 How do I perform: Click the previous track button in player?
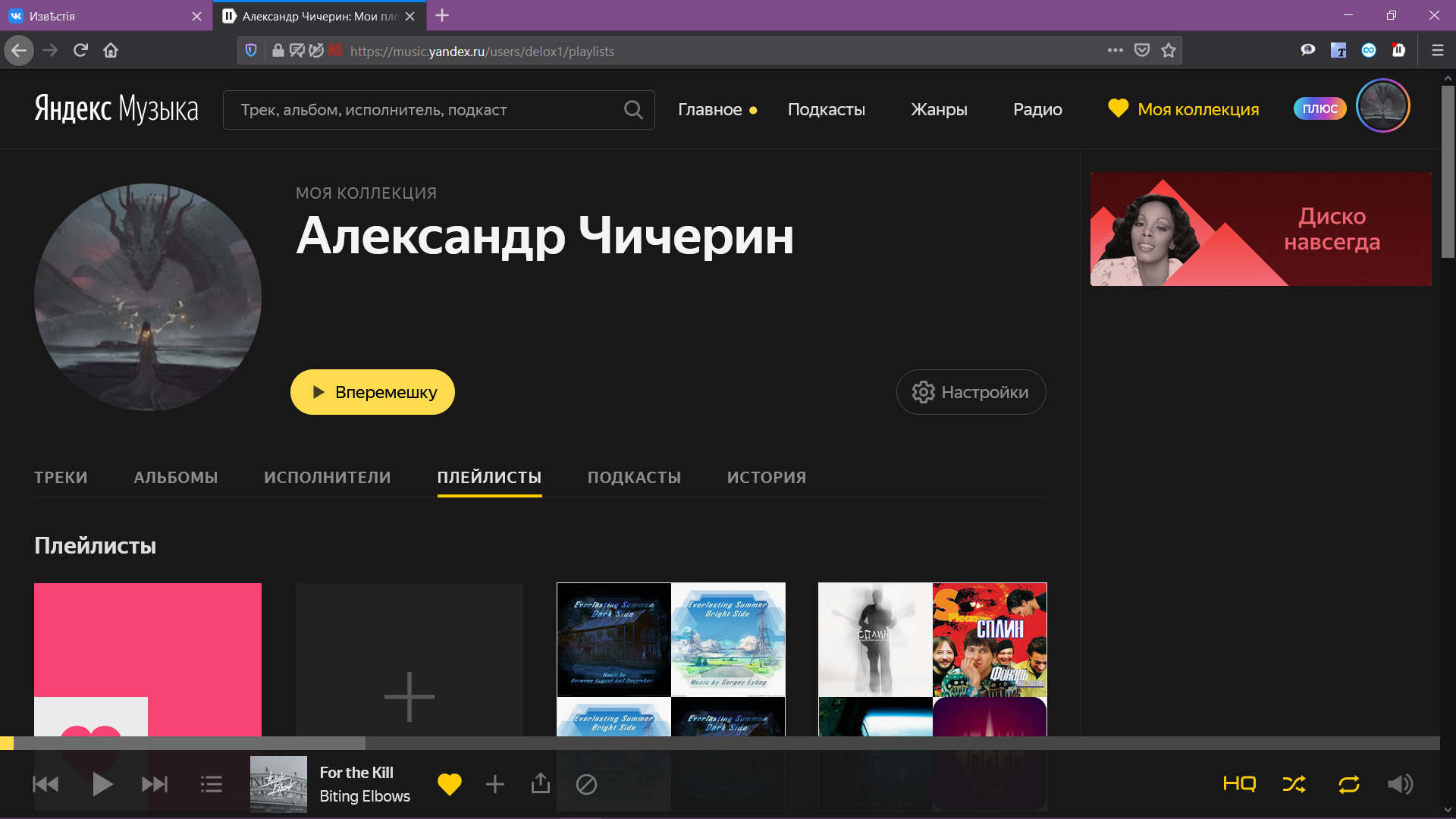pyautogui.click(x=45, y=784)
